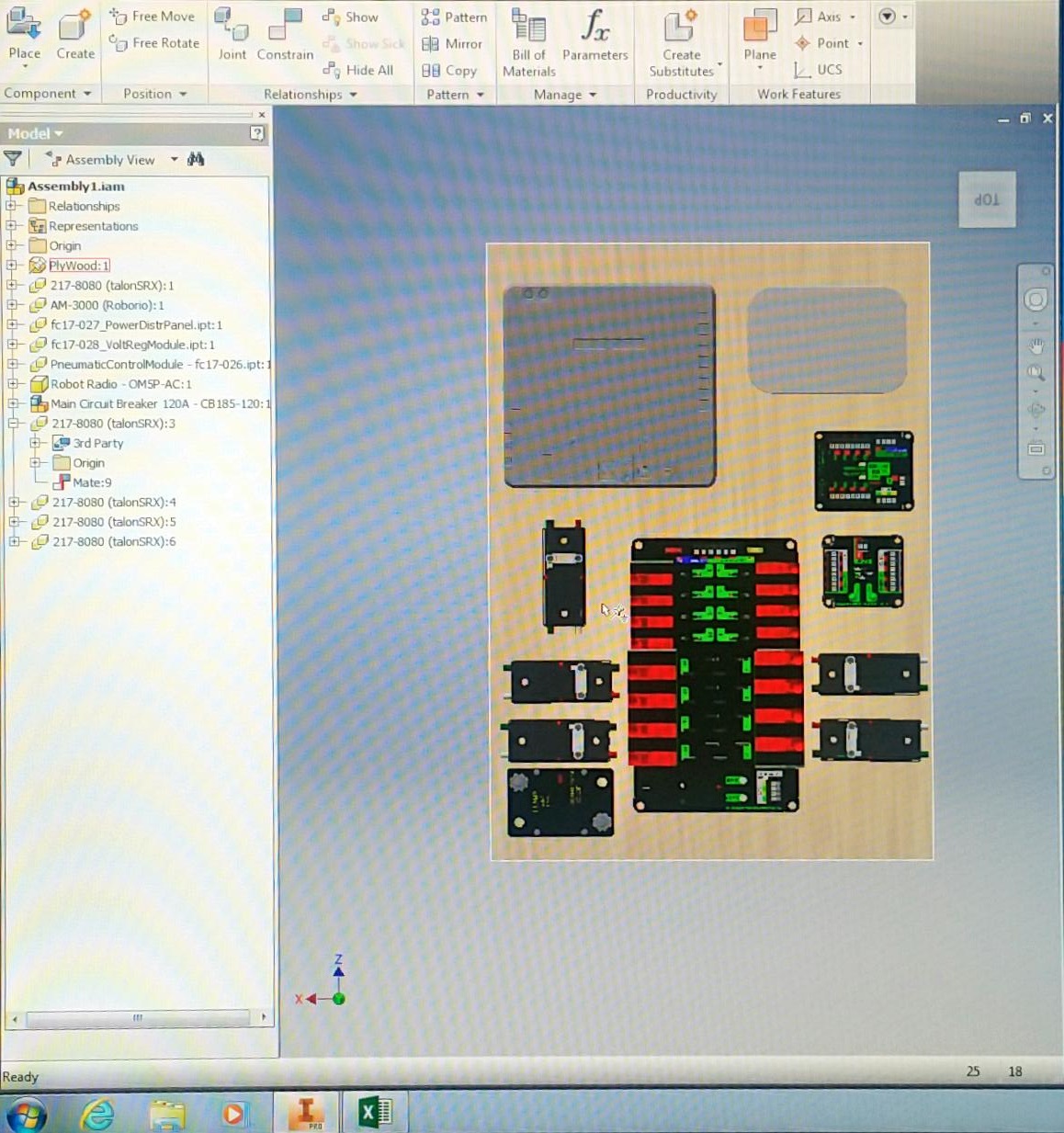Collapse the 217-8080 (talonSRX):3 node
The height and width of the screenshot is (1133, 1064).
[x=14, y=424]
